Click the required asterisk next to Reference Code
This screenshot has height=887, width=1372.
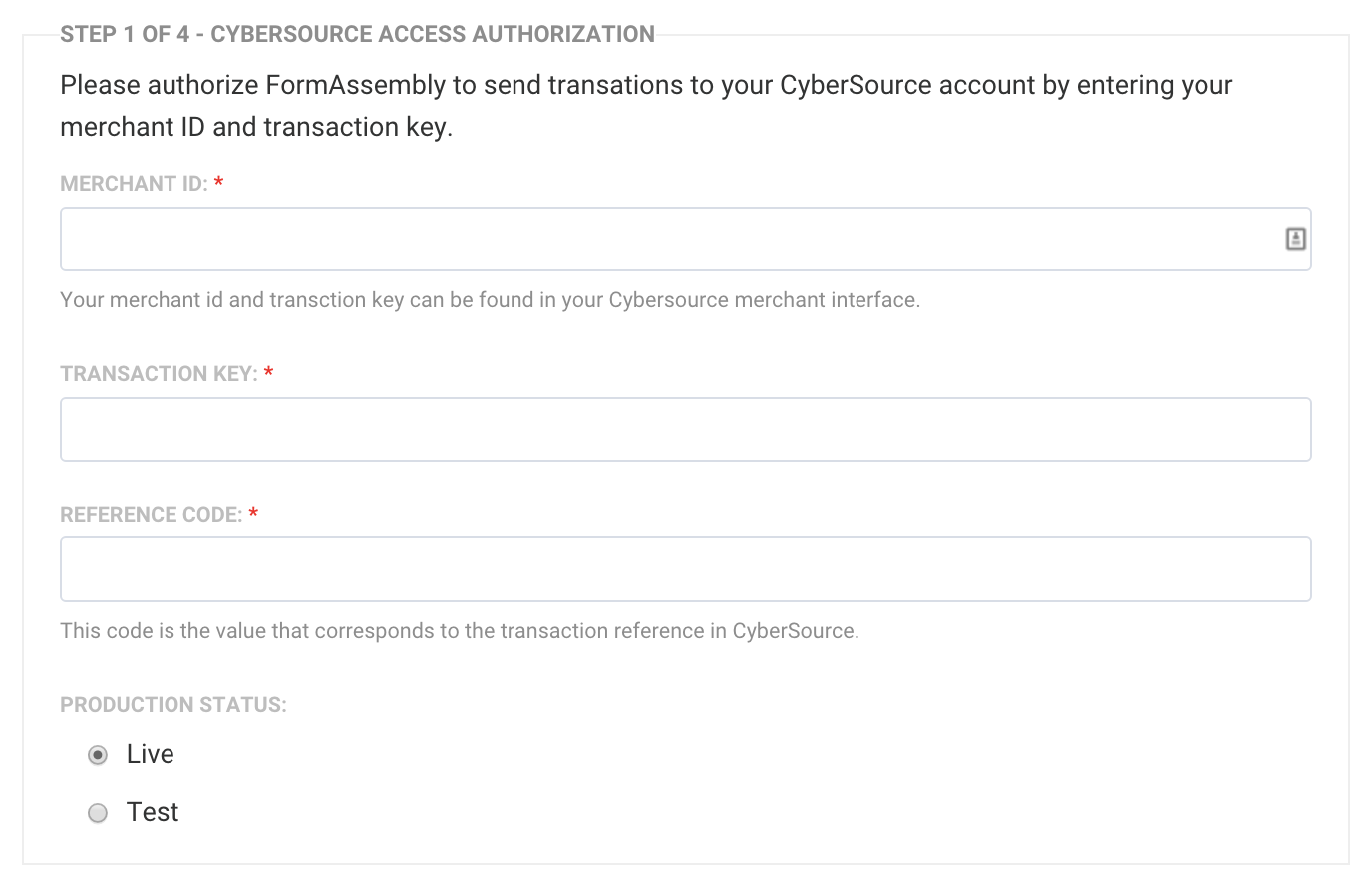[253, 514]
